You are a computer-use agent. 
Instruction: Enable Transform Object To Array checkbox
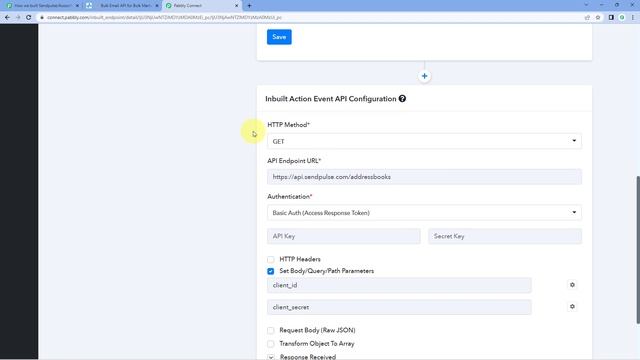click(271, 344)
